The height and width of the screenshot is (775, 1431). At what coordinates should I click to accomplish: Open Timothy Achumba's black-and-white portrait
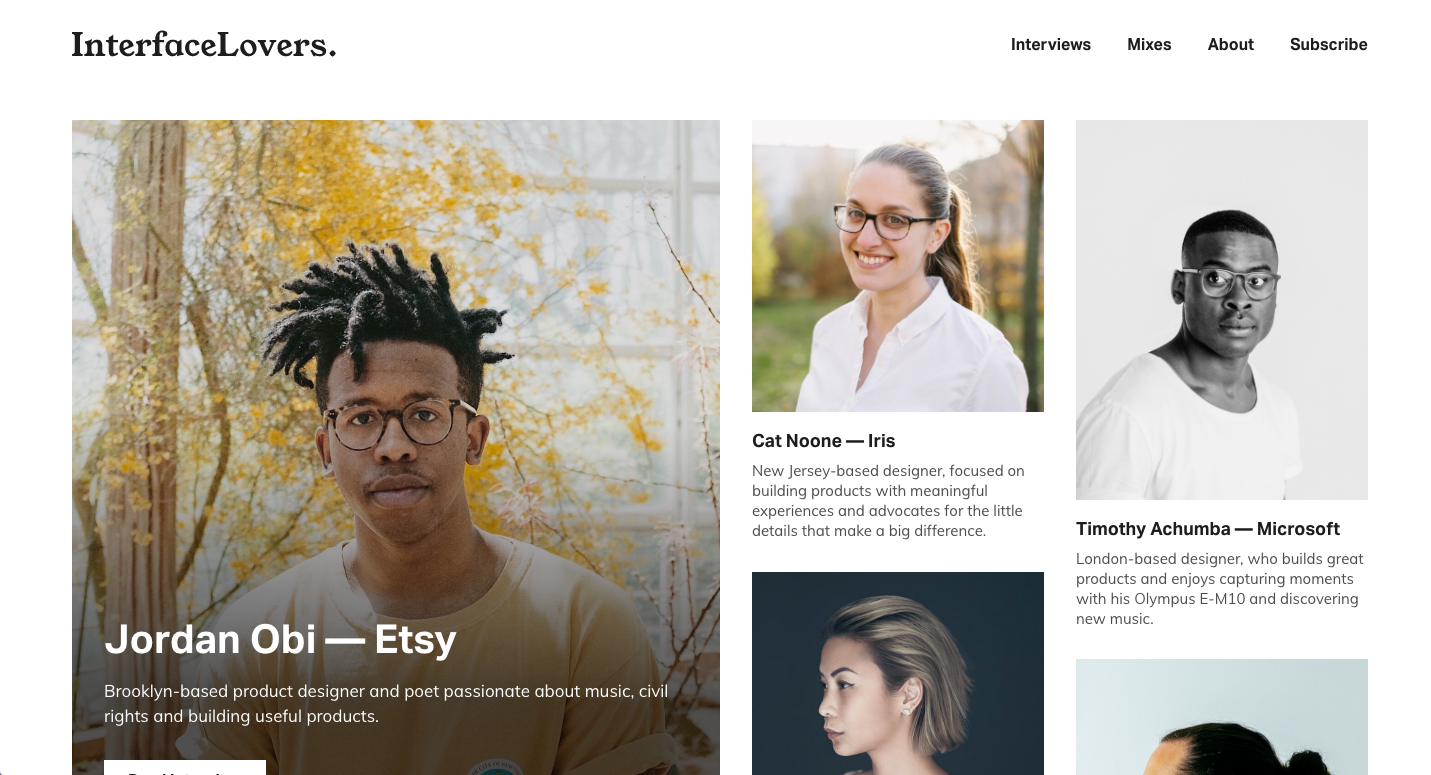[x=1222, y=310]
